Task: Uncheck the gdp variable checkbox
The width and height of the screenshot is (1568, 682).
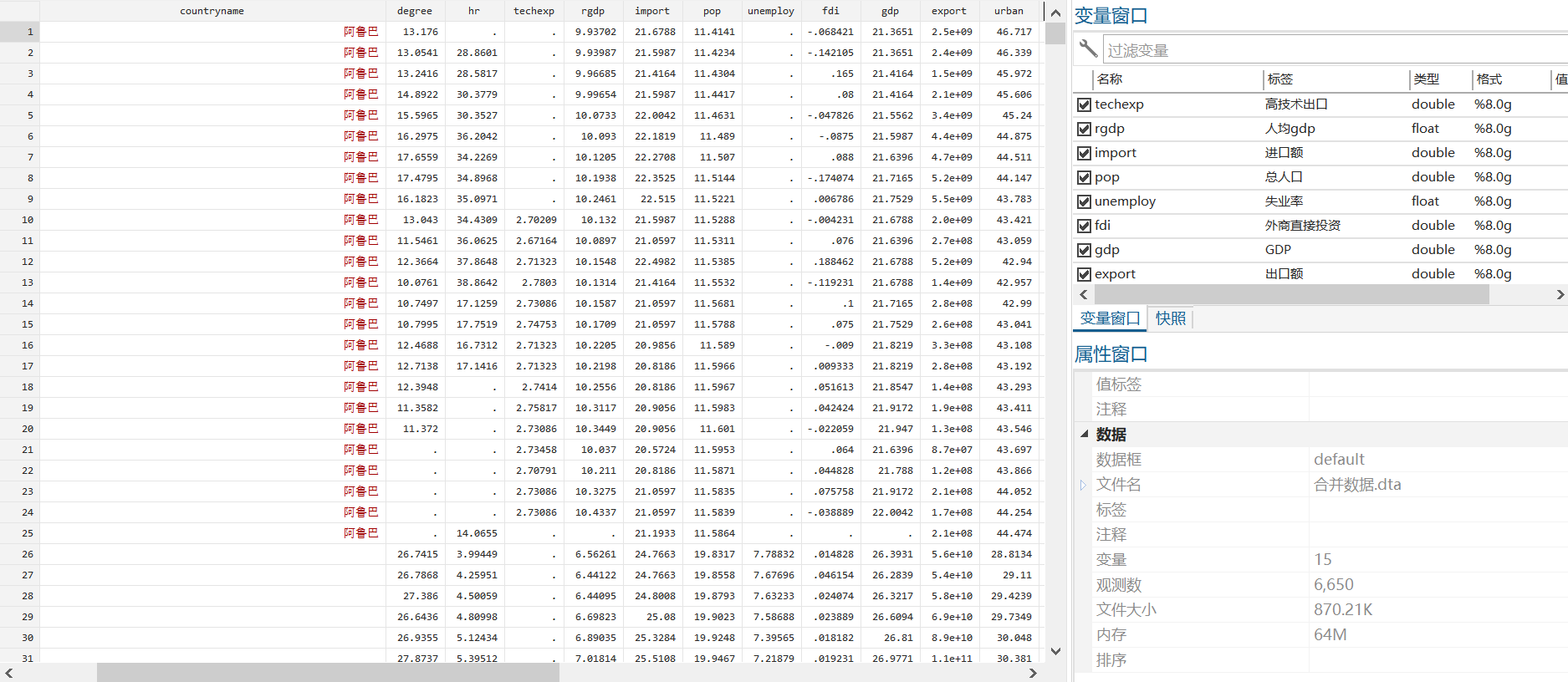Action: pos(1084,250)
